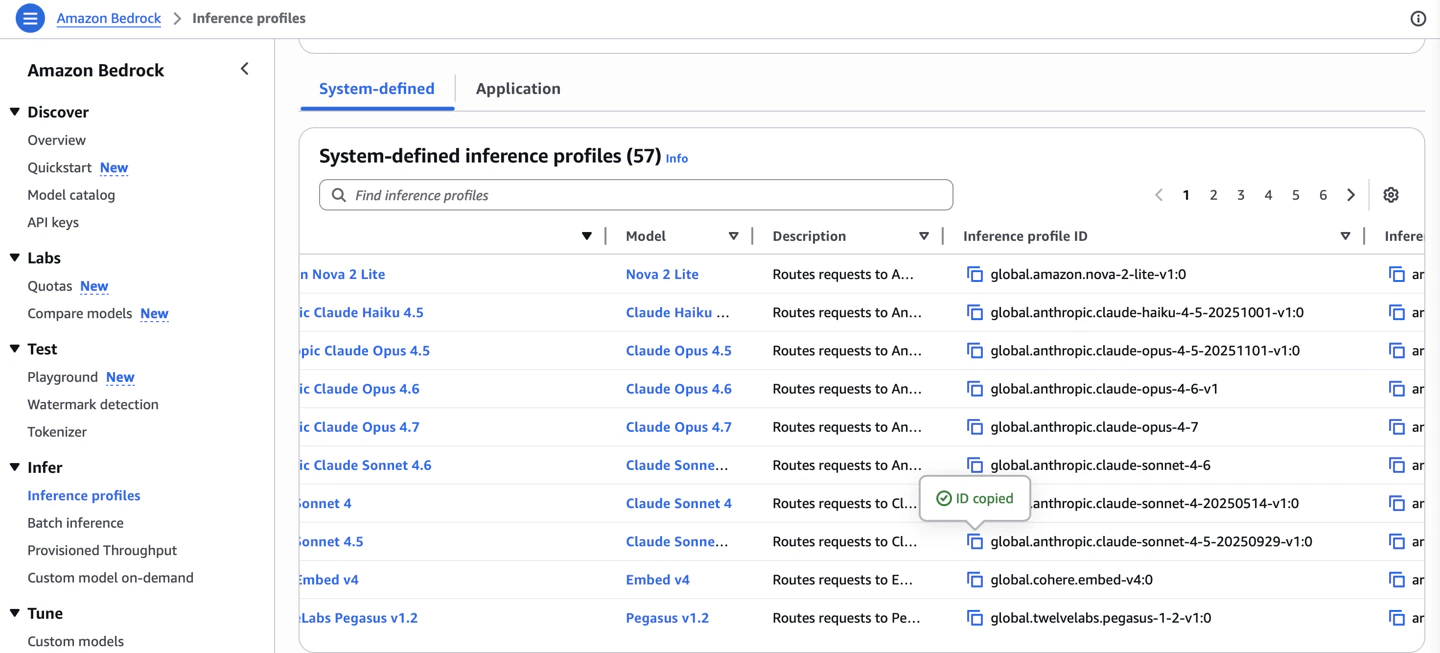Open the Embed v4 model link
Screen dimensions: 1440x653
pos(658,579)
